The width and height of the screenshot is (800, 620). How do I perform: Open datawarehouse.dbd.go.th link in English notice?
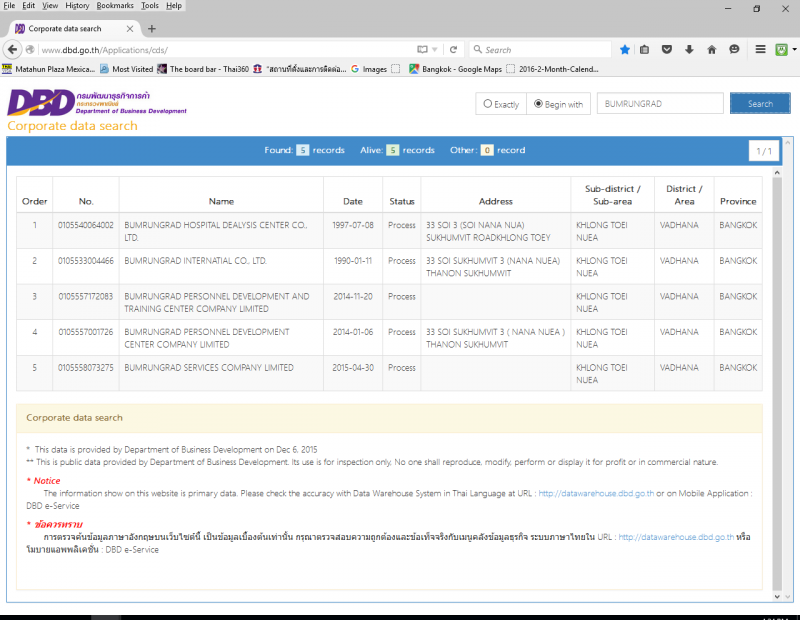596,493
